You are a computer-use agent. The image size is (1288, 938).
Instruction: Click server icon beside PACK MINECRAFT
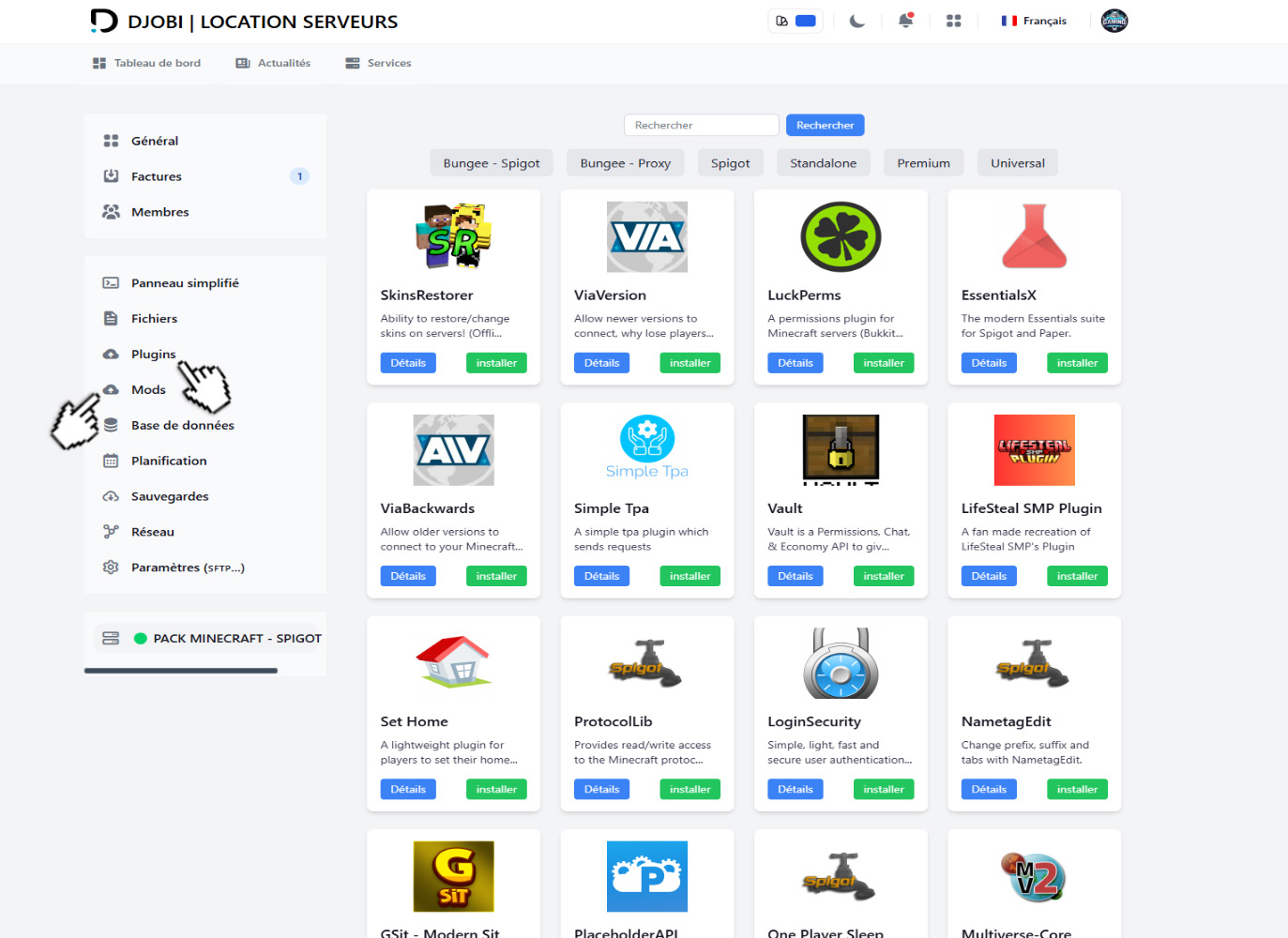(x=111, y=639)
